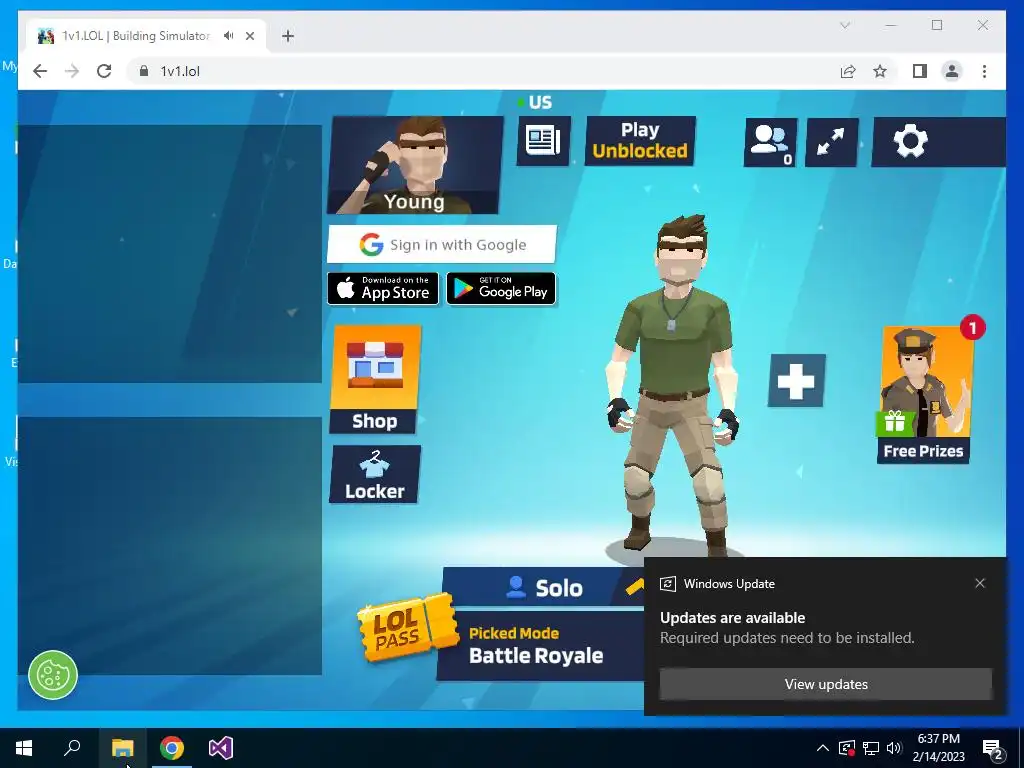Bookmark this page with the star

[x=880, y=71]
